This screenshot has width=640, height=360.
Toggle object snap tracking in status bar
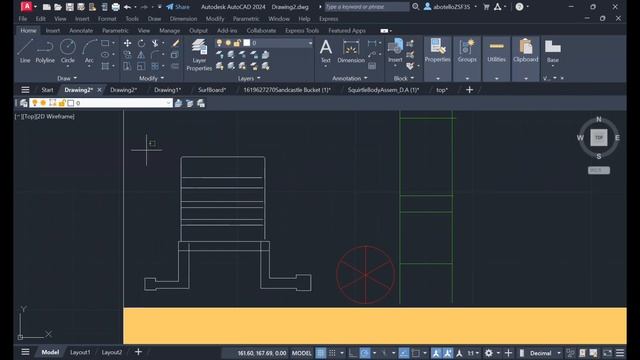click(404, 353)
